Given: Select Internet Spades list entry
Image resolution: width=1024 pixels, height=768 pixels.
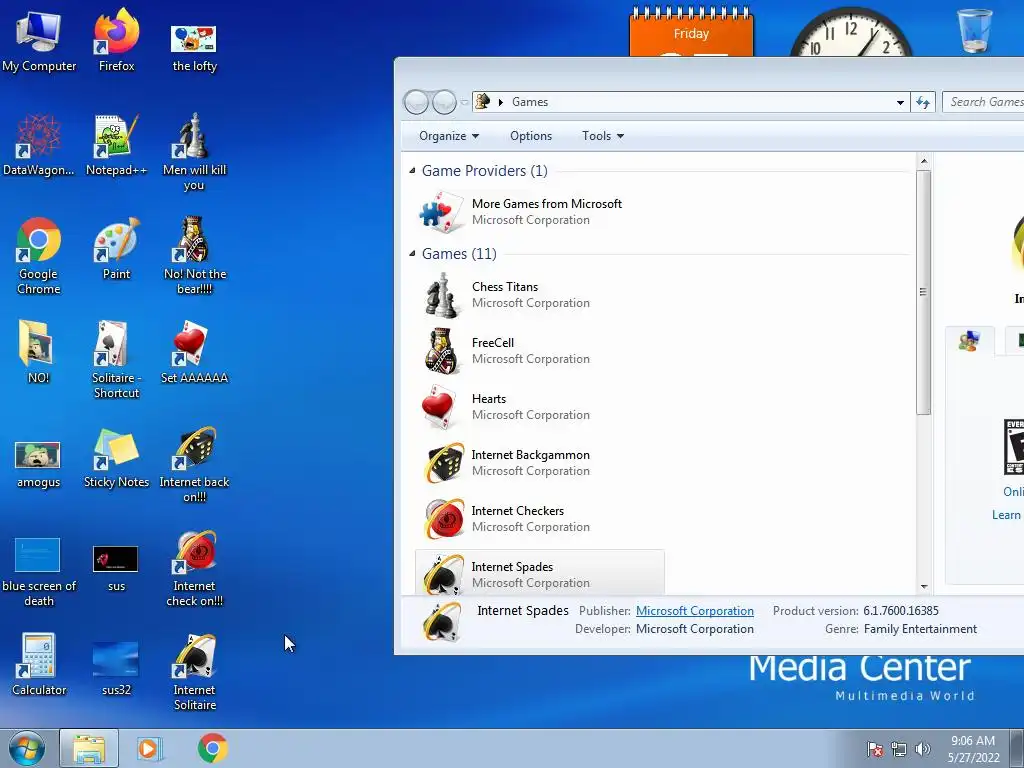Looking at the screenshot, I should [539, 573].
